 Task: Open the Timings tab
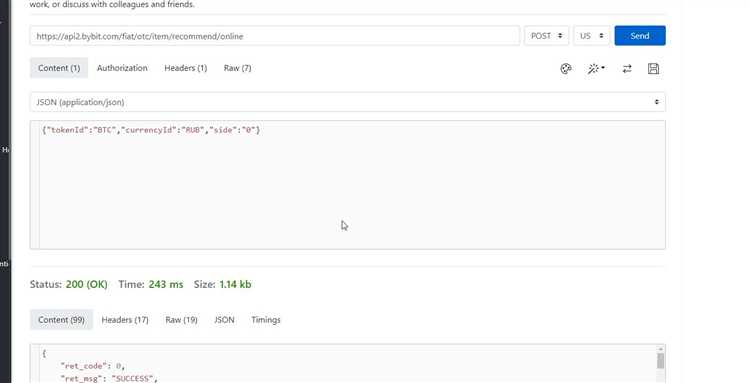(x=265, y=320)
